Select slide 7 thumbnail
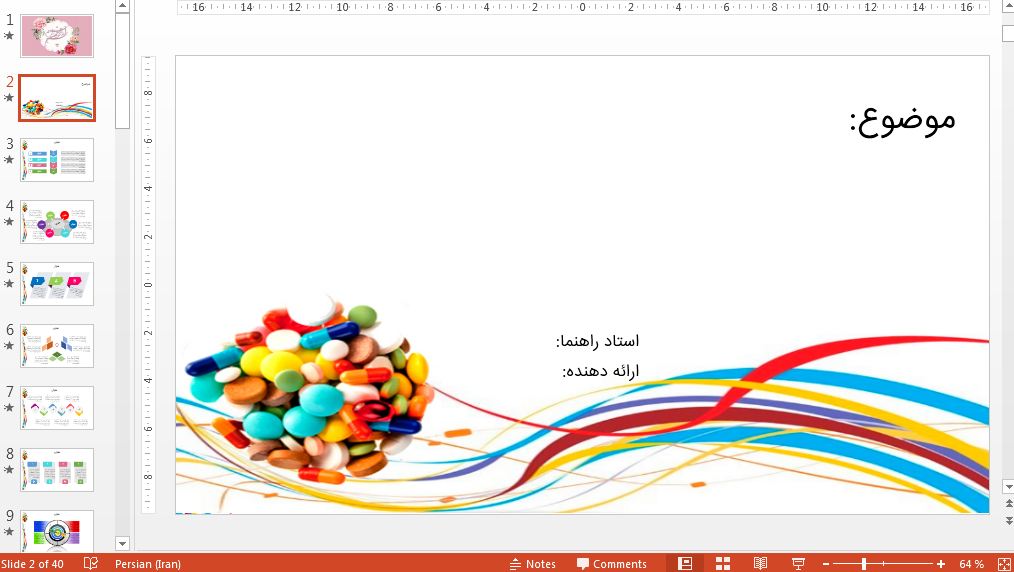The width and height of the screenshot is (1014, 572). (57, 408)
